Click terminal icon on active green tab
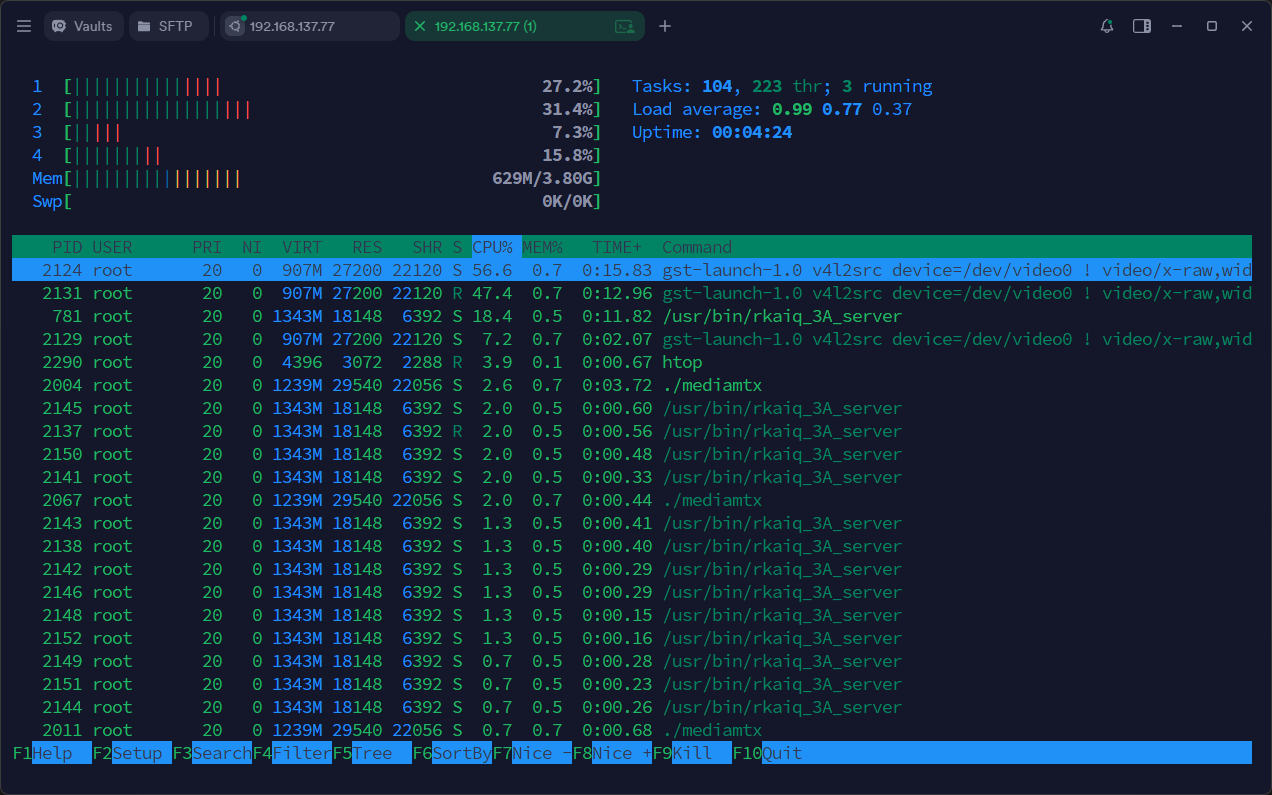The image size is (1272, 795). (625, 26)
